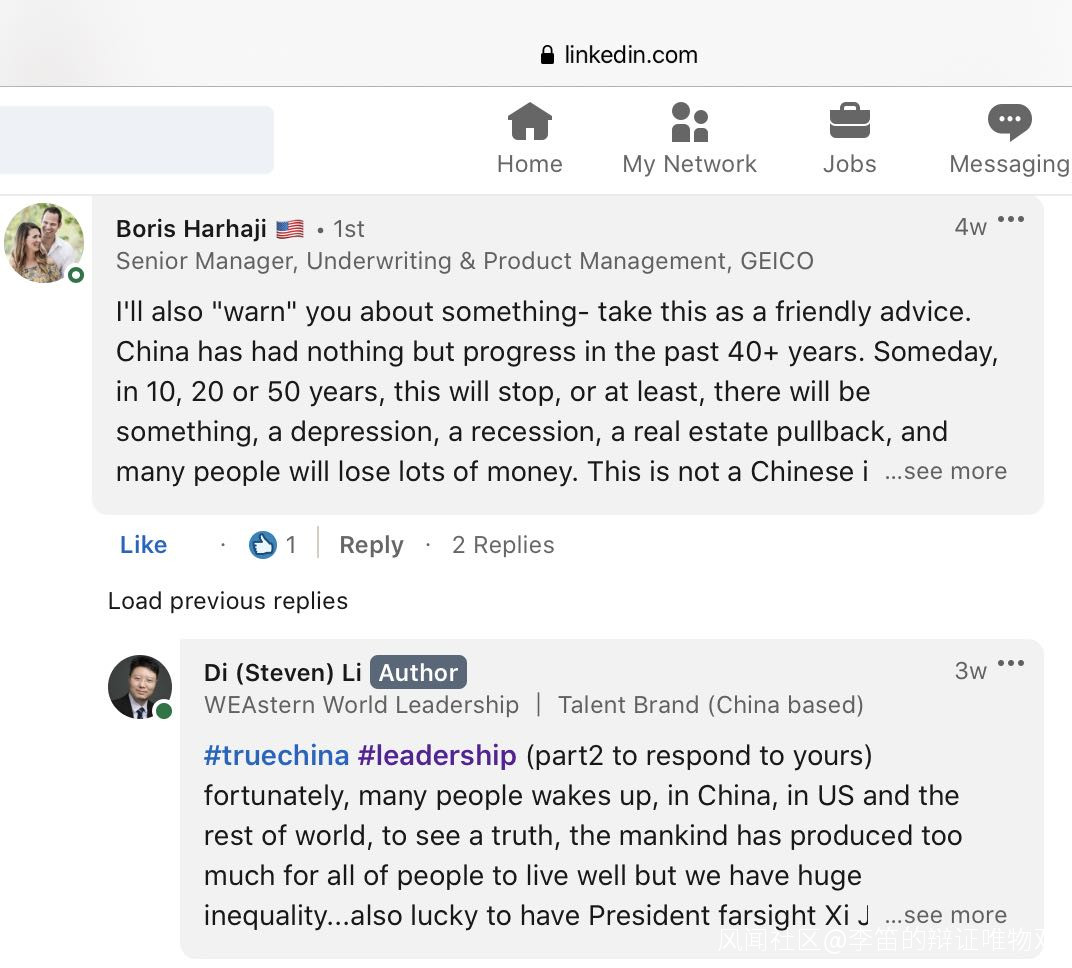
Task: Like Boris Harhaji's comment
Action: (143, 545)
